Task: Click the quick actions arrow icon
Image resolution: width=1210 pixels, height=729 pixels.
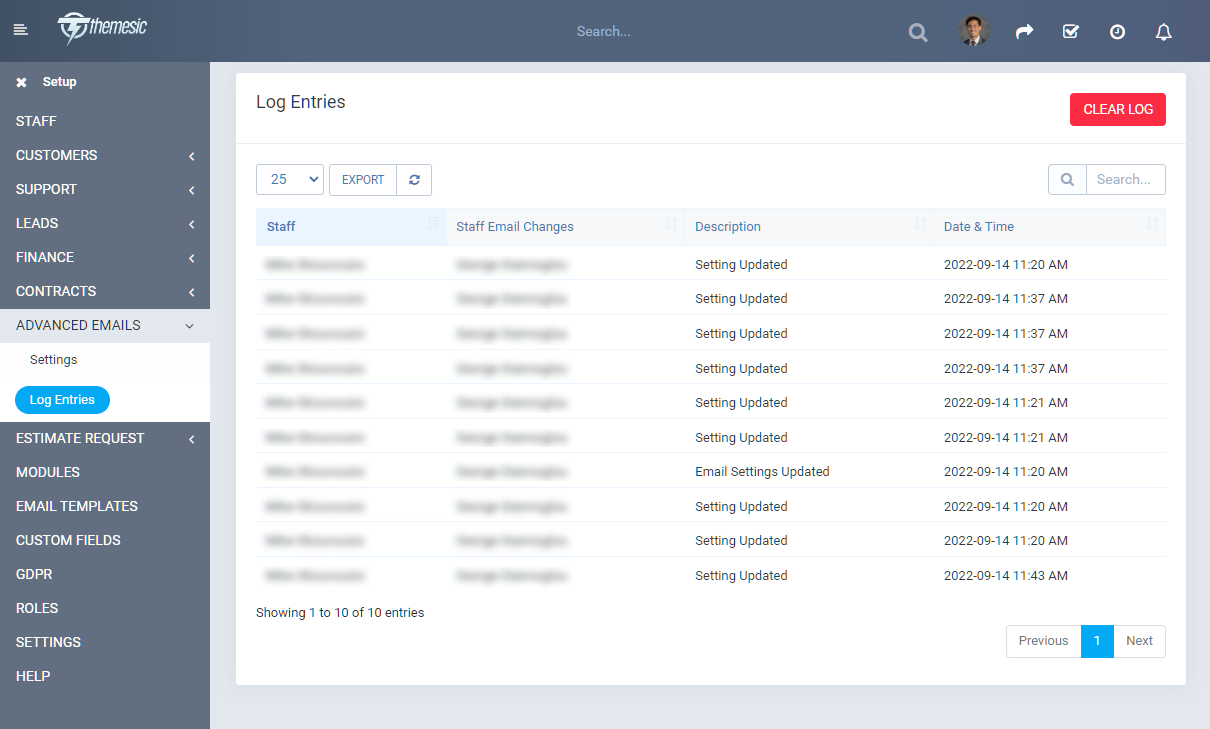Action: [x=1024, y=31]
